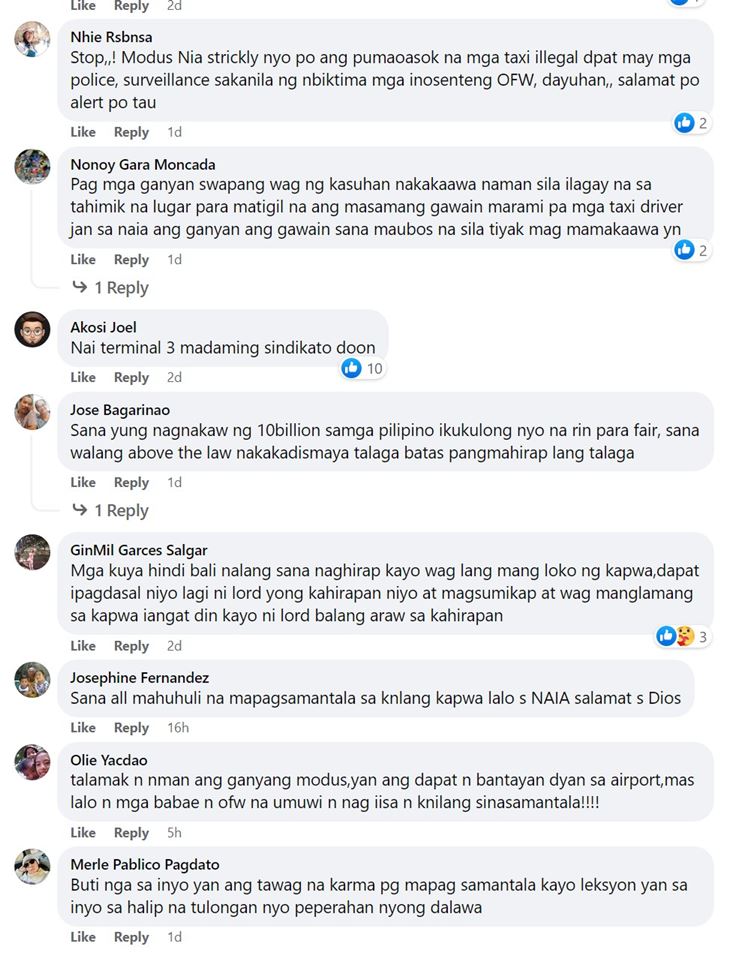Open Josephine Fernandez's name link
Viewport: 750px width, 955px height.
pos(140,677)
